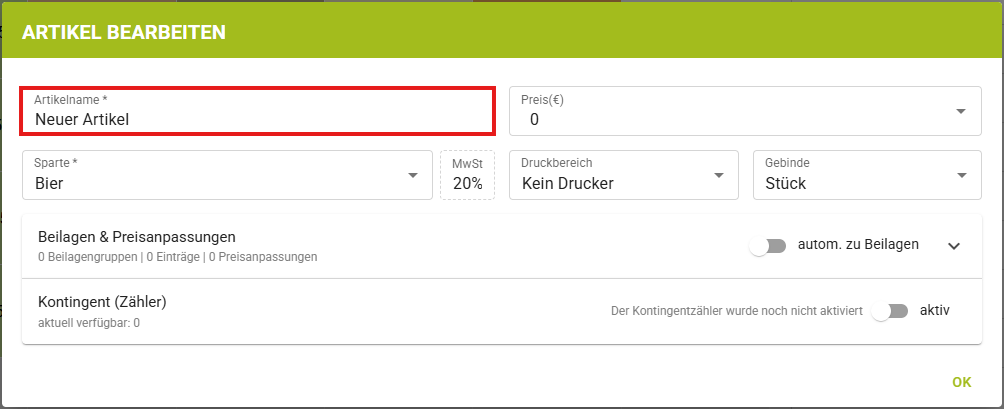Click the Artikelname field with 'Neuer Artikel'
Viewport: 1004px width, 409px height.
tap(257, 119)
